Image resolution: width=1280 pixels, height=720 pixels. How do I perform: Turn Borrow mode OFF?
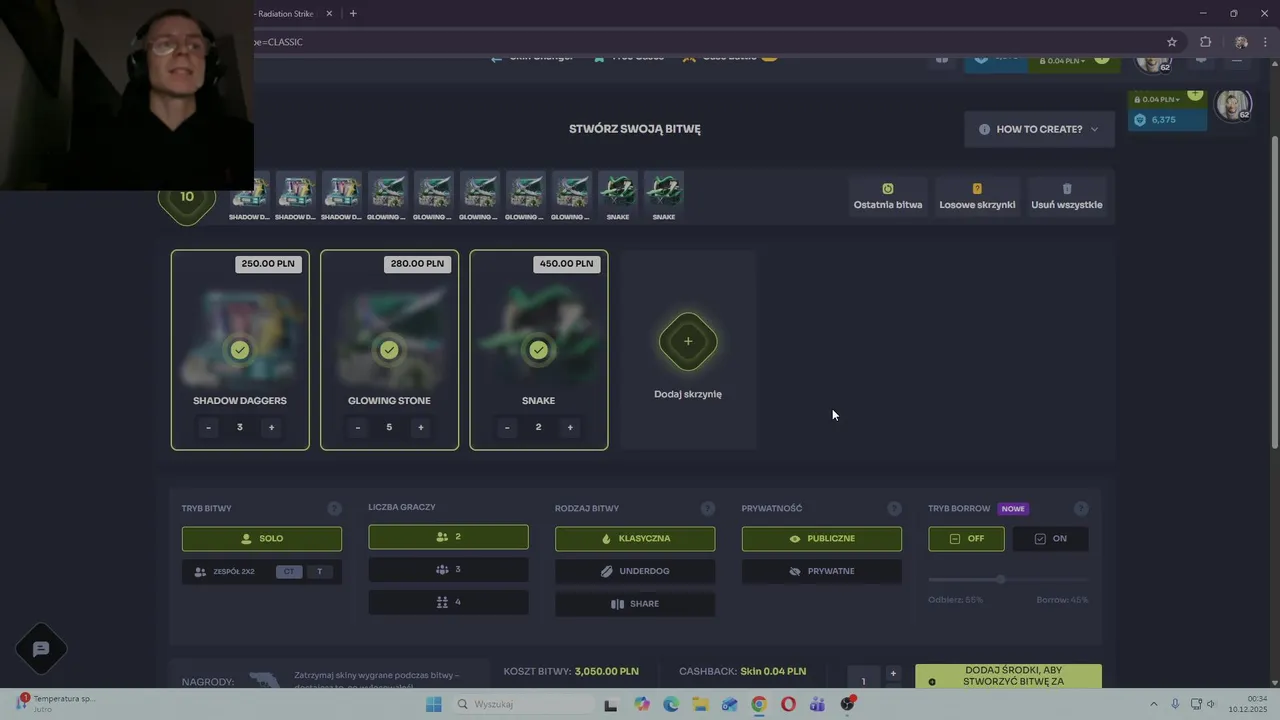tap(966, 538)
